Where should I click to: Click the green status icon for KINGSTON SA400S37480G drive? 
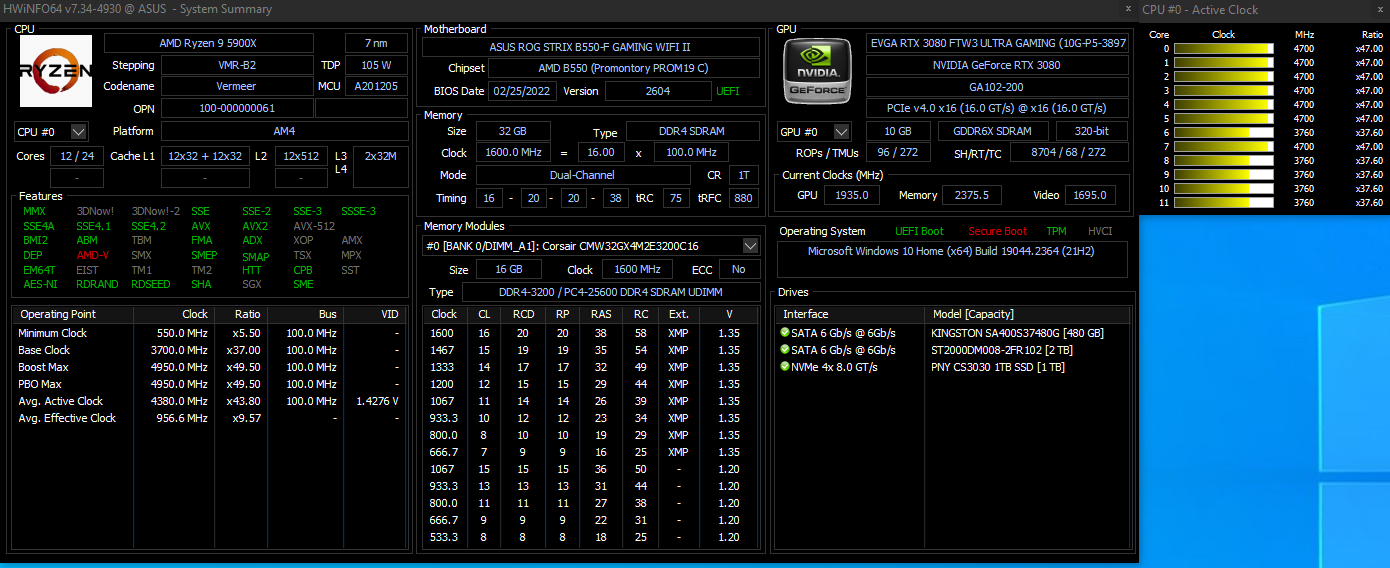(x=784, y=333)
